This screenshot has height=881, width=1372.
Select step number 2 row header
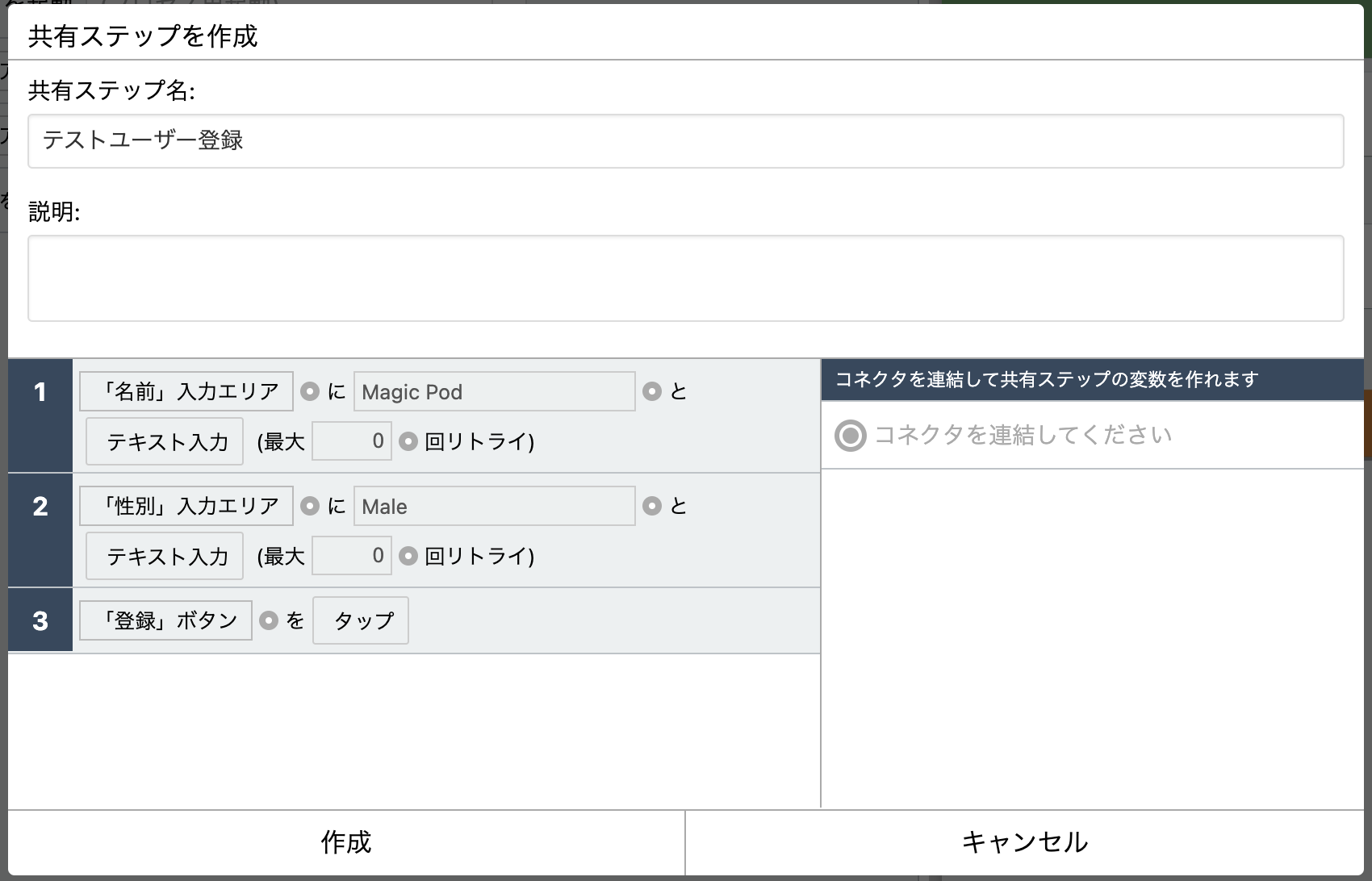40,530
